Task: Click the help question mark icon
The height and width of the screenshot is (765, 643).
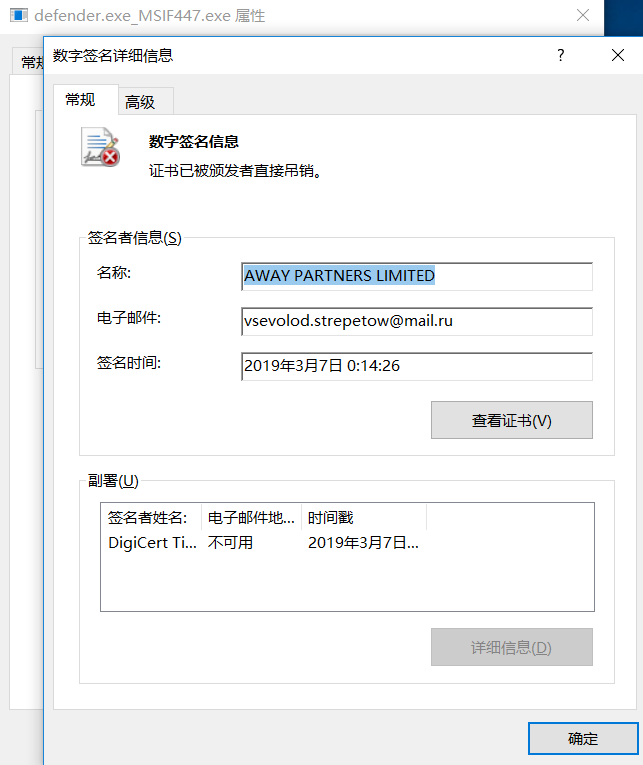Action: coord(561,55)
